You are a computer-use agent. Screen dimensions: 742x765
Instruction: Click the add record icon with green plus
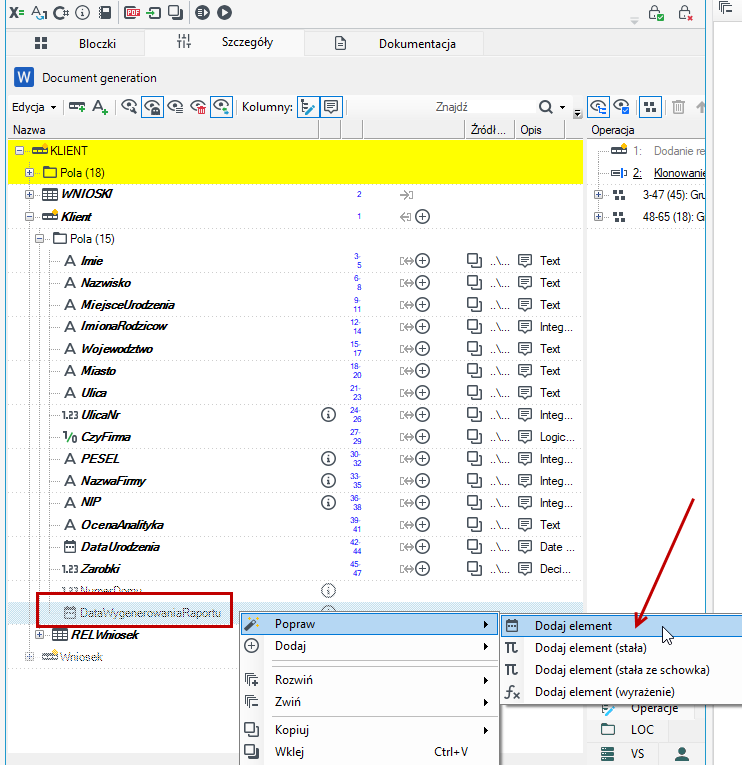pos(77,107)
